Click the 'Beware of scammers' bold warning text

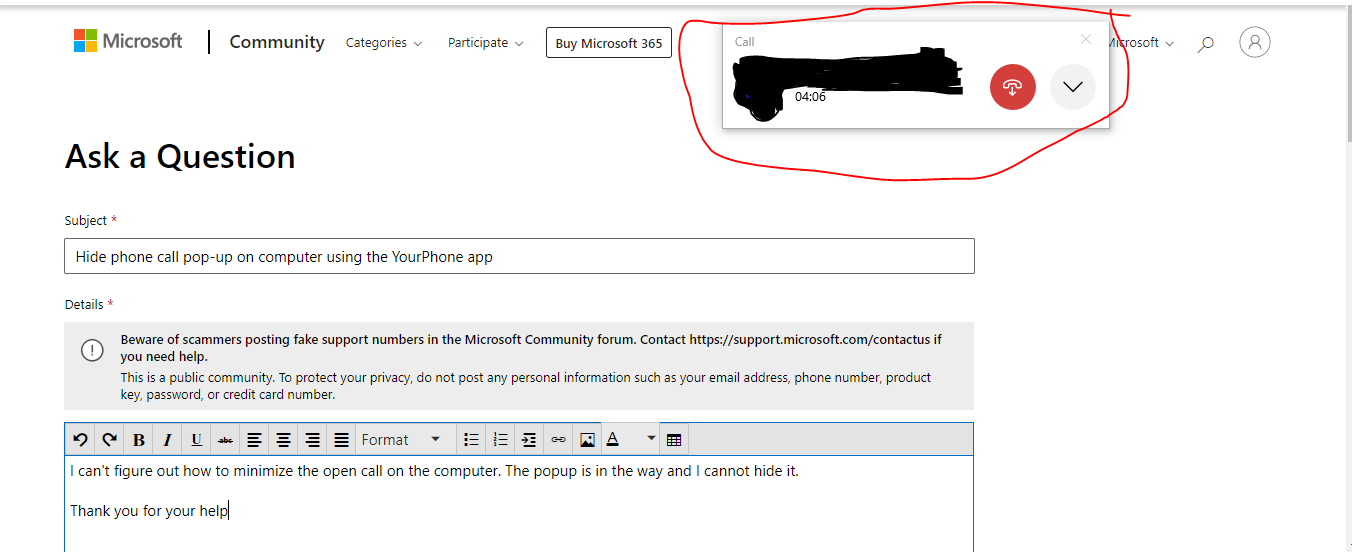[531, 347]
